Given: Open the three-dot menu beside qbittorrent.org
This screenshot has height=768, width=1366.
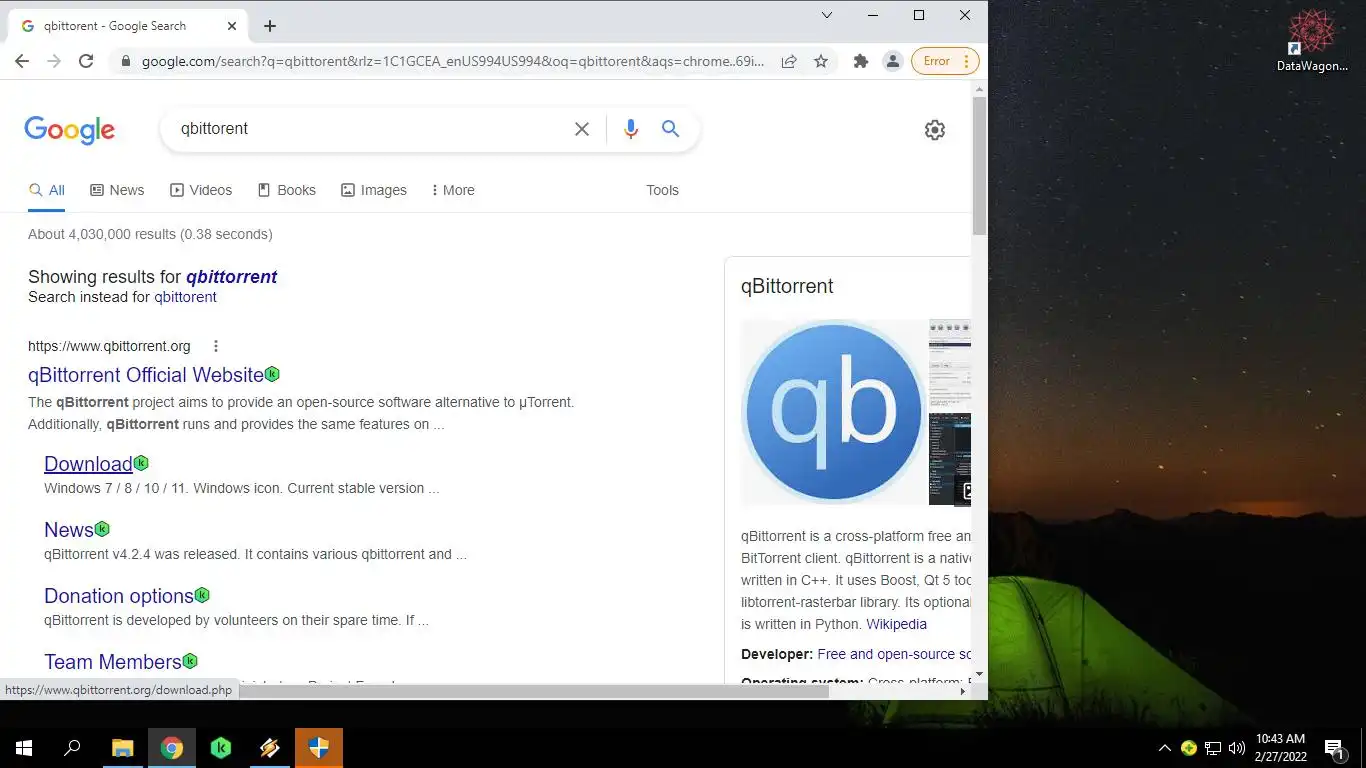Looking at the screenshot, I should [x=215, y=346].
